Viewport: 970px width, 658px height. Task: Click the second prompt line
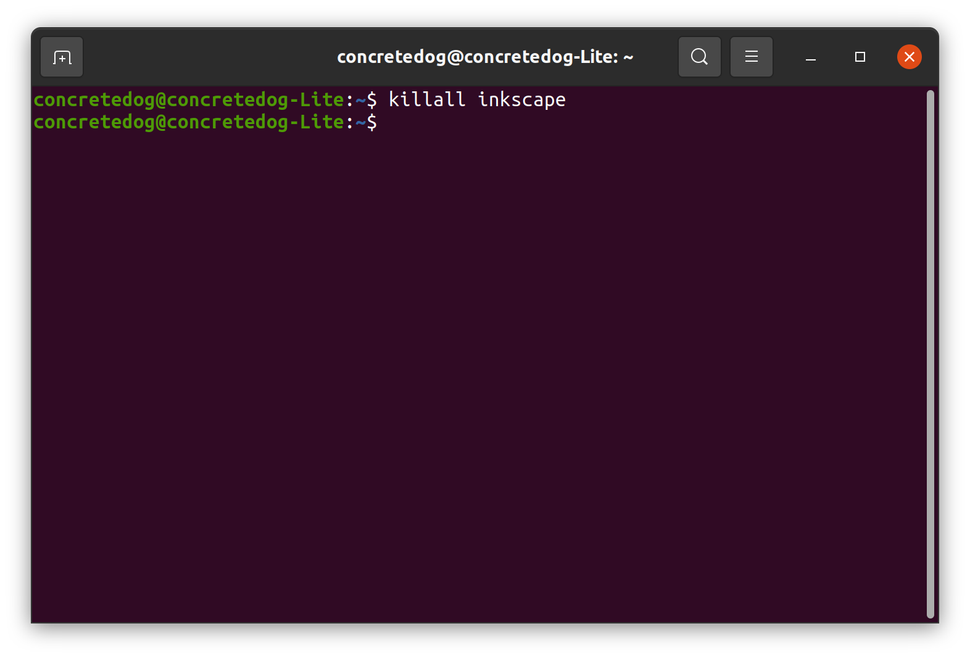click(200, 122)
